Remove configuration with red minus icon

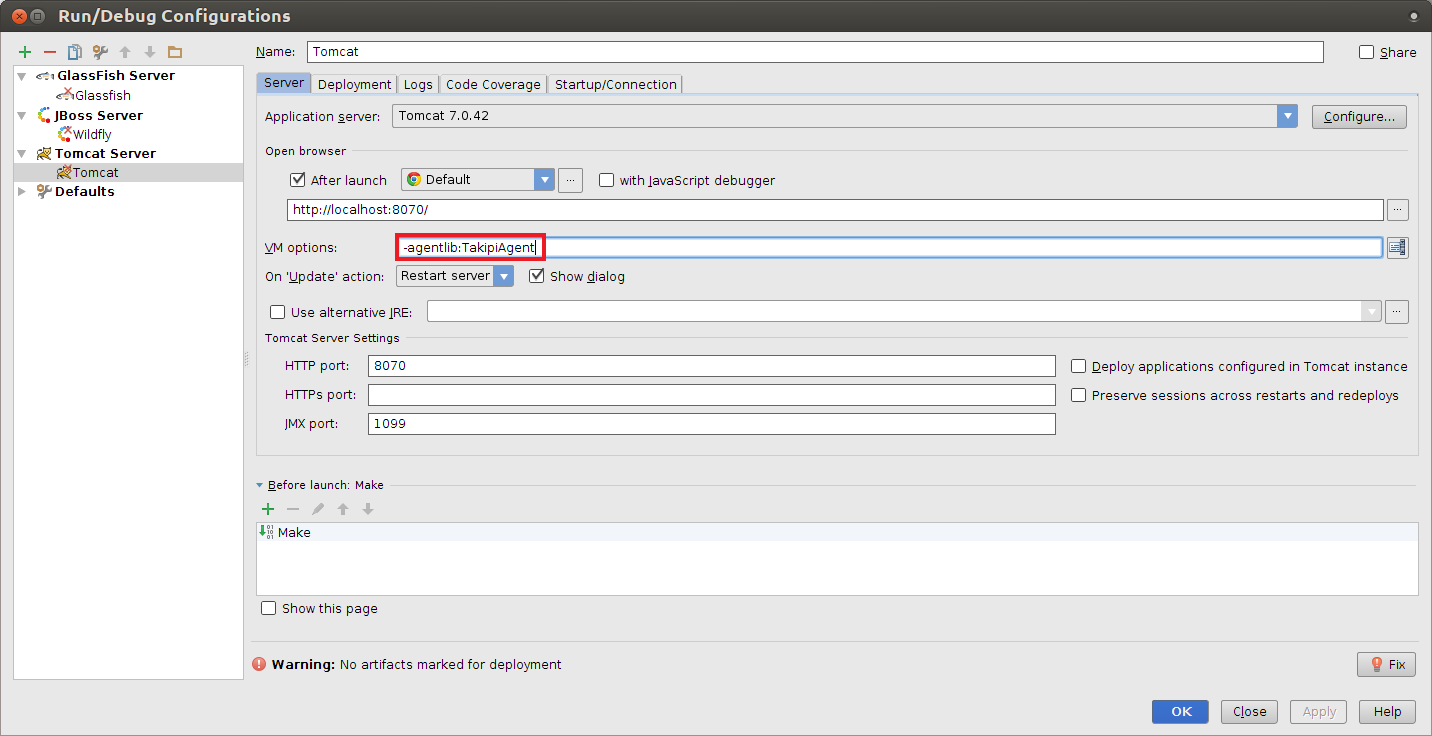tap(50, 52)
